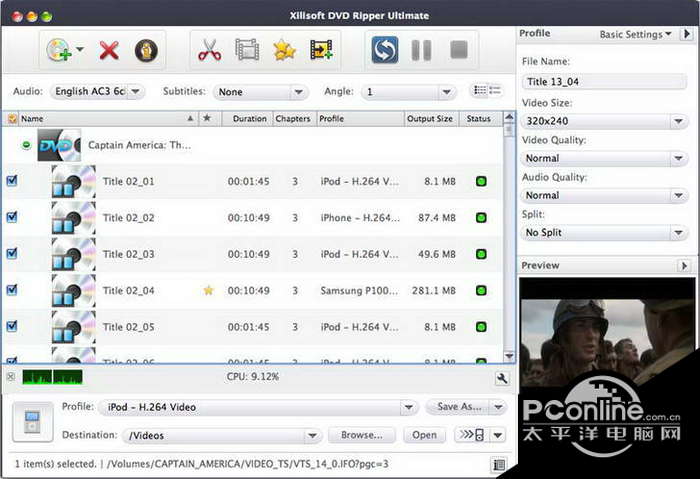Open the Basic Settings menu
700x479 pixels.
coord(635,34)
